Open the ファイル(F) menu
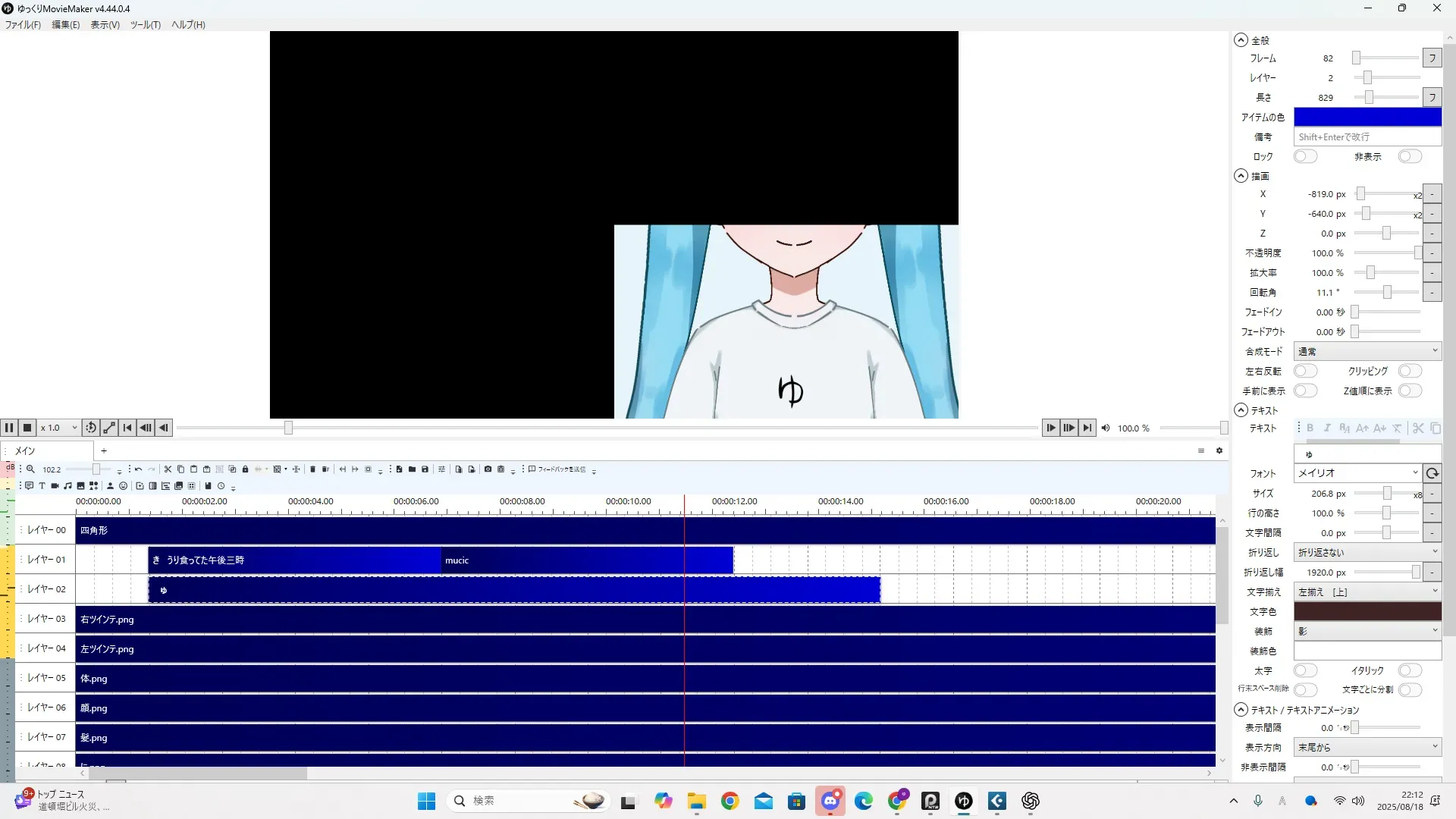The height and width of the screenshot is (819, 1456). (23, 24)
